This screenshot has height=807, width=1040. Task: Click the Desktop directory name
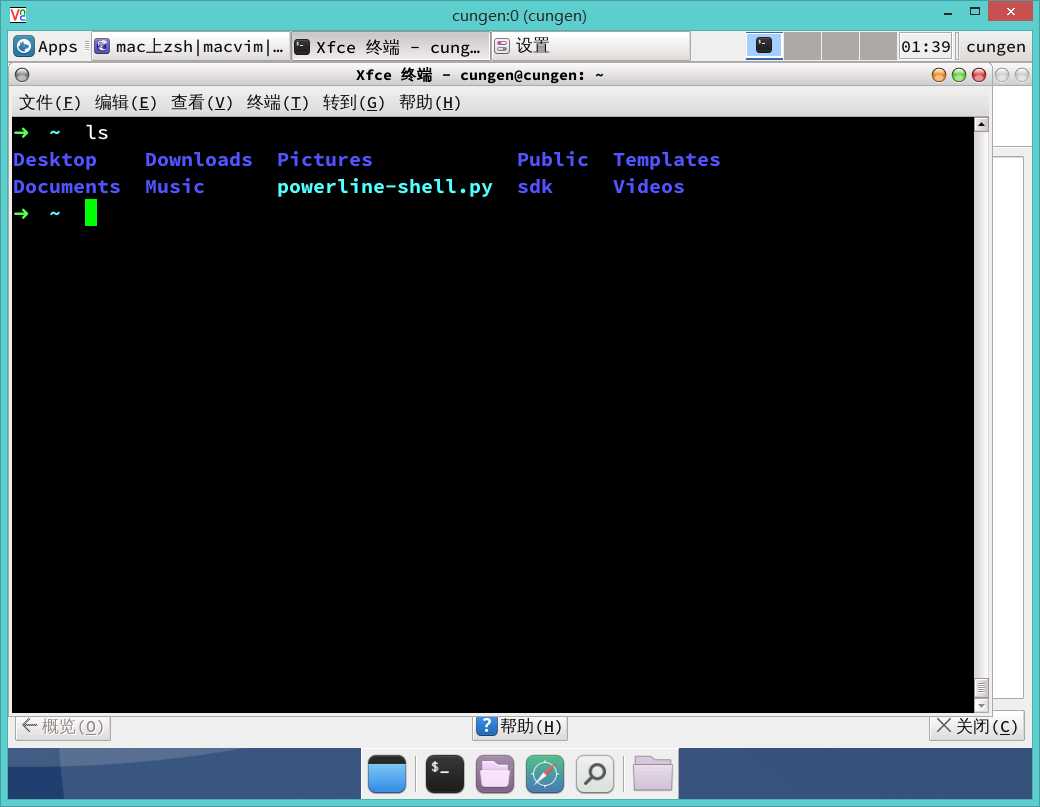[x=55, y=160]
